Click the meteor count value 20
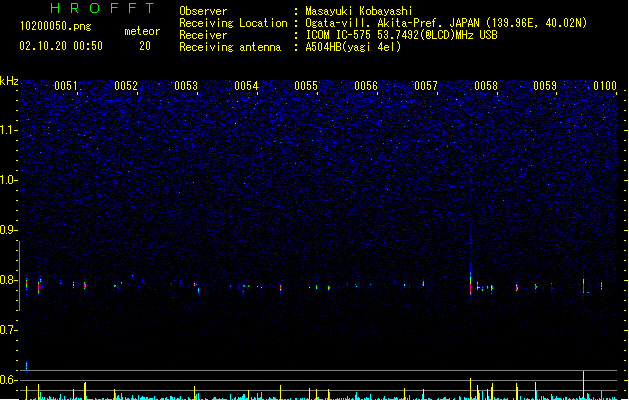629x400 pixels. (x=145, y=46)
